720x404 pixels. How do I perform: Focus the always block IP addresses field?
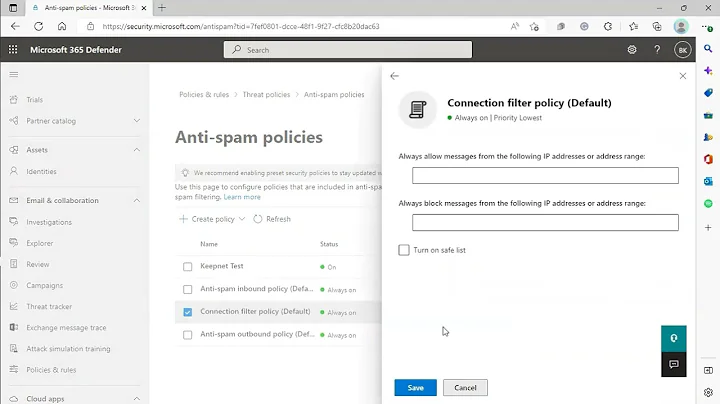click(x=545, y=222)
